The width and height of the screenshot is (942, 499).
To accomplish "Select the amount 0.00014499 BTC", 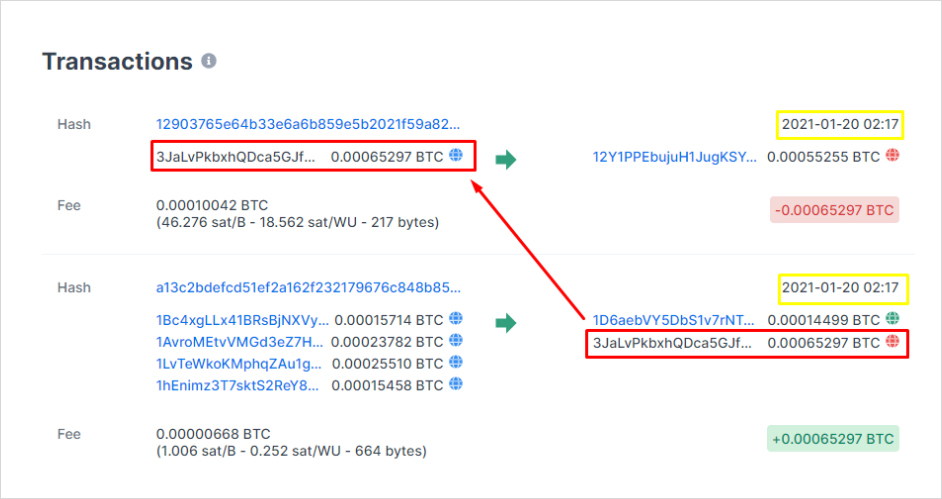I will [x=823, y=320].
